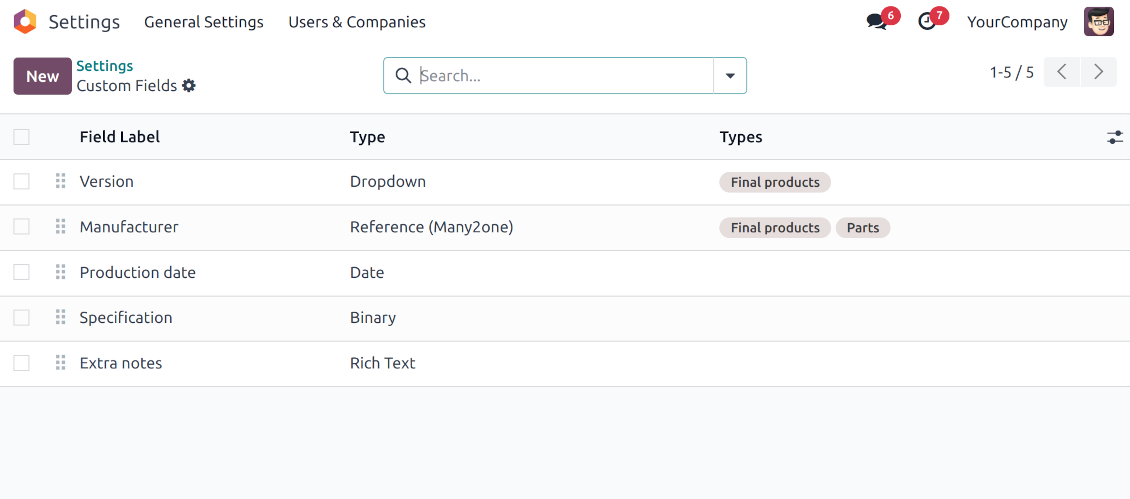Open the YourCompany company switcher
The height and width of the screenshot is (499, 1130).
tap(1017, 22)
